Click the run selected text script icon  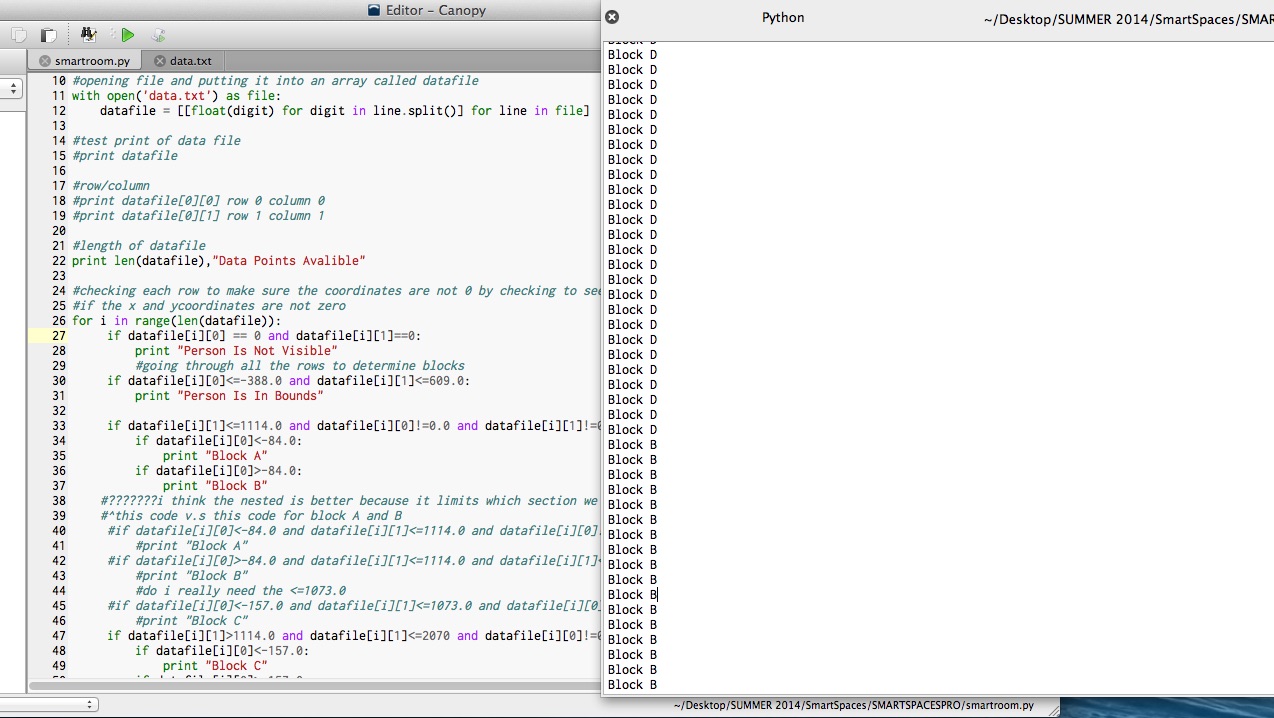coord(158,35)
